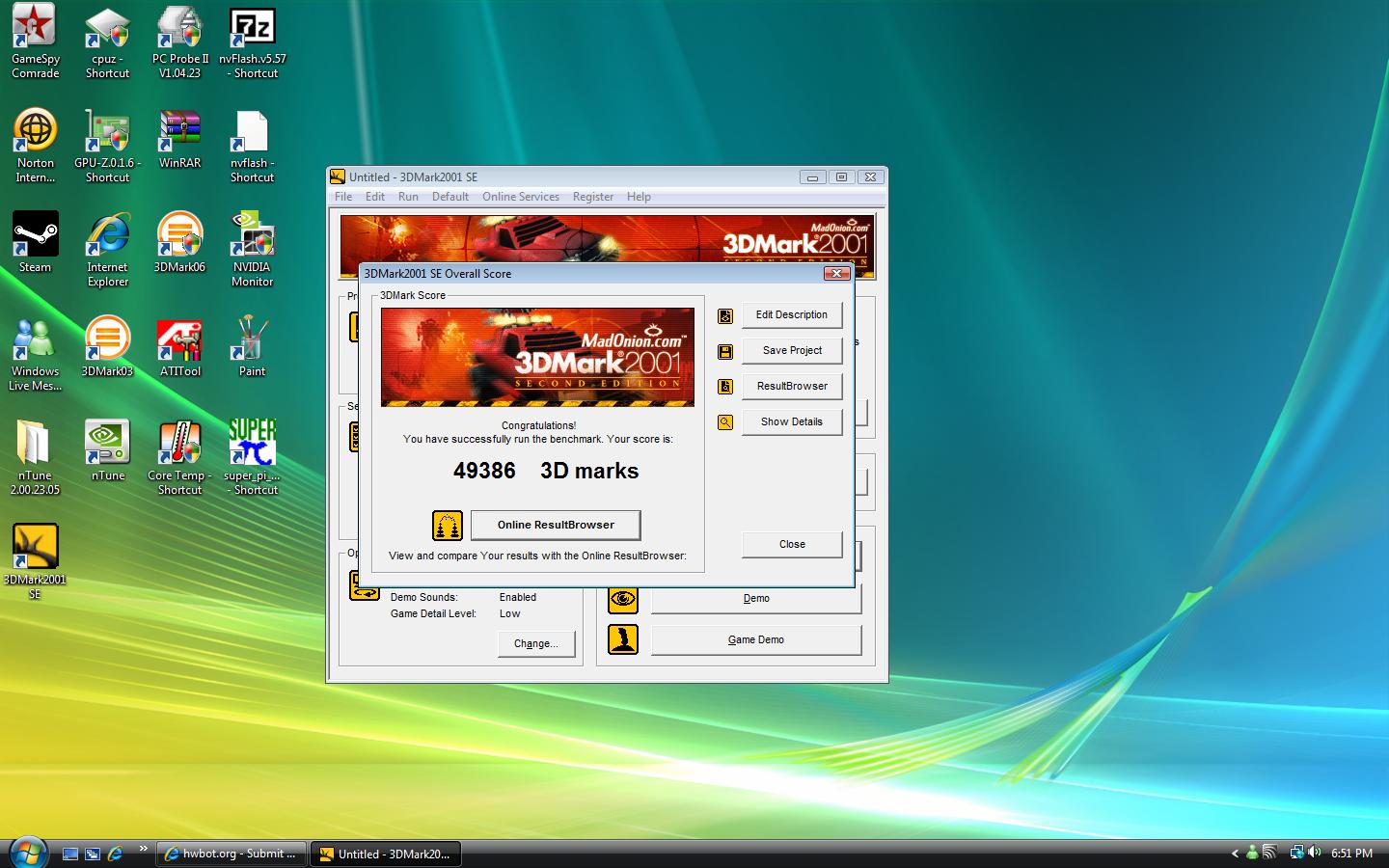Click Switch between windows quick launch icon
This screenshot has width=1389, height=868.
[x=93, y=854]
